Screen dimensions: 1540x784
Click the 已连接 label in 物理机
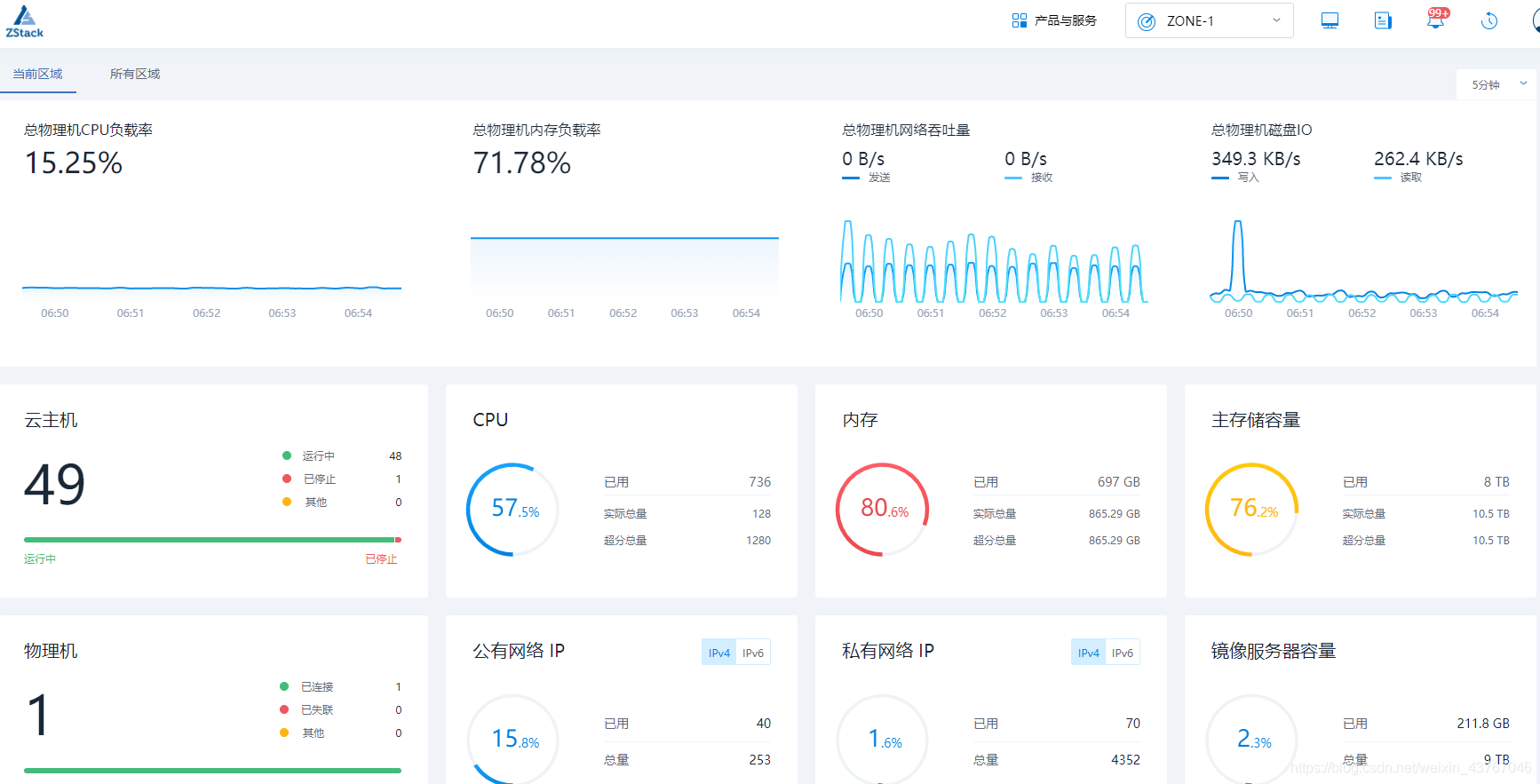pos(317,687)
